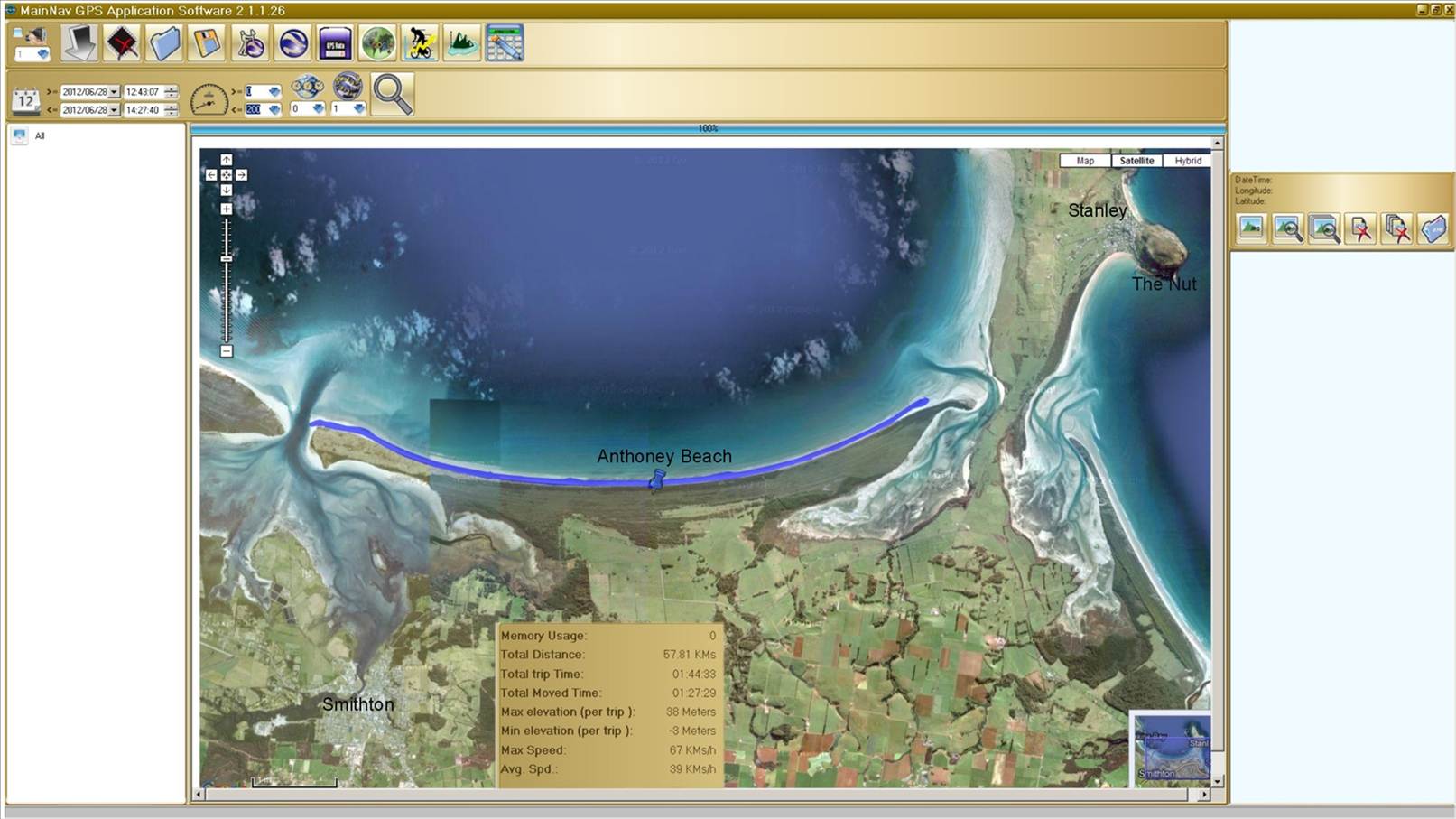The height and width of the screenshot is (819, 1456).
Task: Open the blue folder icon in top toolbar
Action: coord(165,43)
